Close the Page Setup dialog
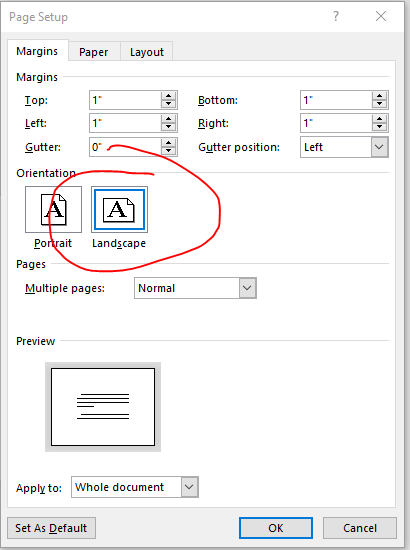410x550 pixels. click(x=381, y=16)
